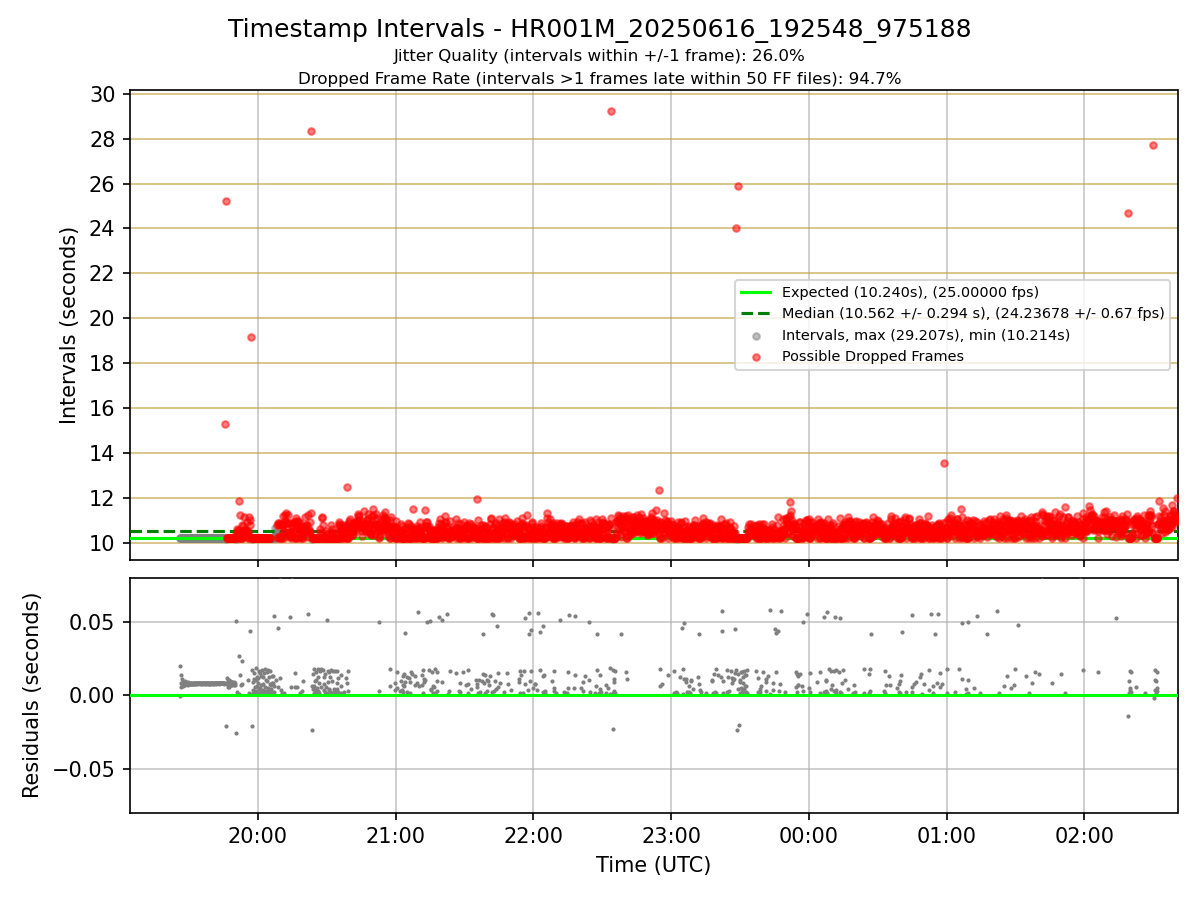
Task: Click the red outlier near 13.5 seconds before 01:00
Action: pos(944,463)
